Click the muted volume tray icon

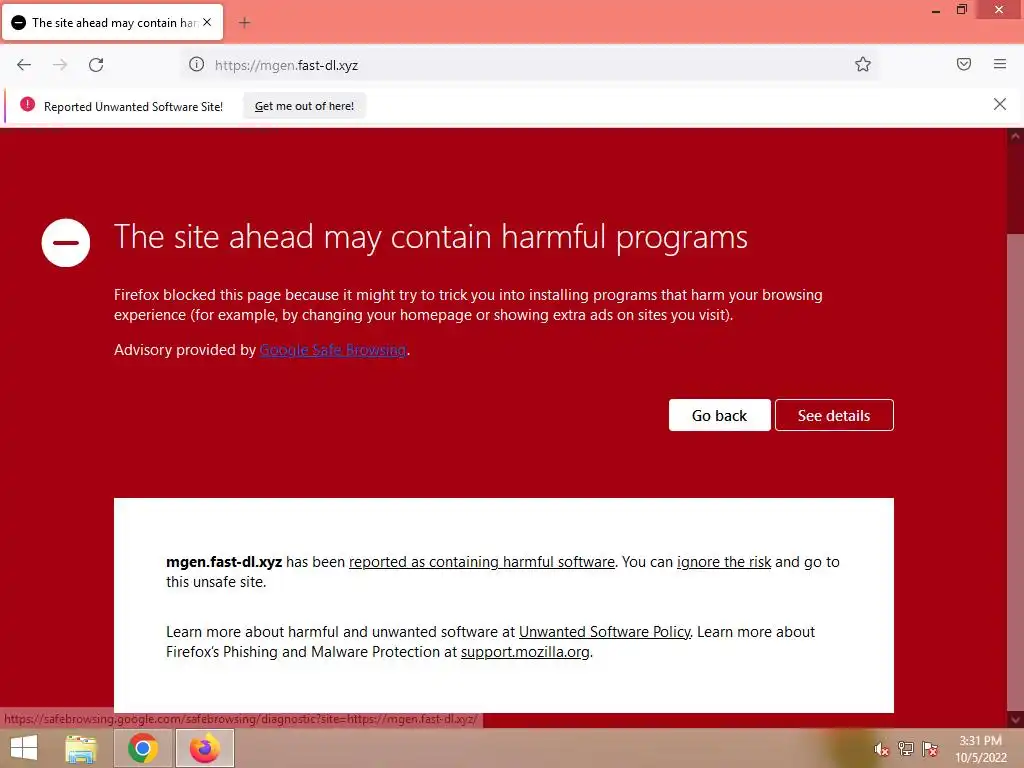[x=881, y=749]
